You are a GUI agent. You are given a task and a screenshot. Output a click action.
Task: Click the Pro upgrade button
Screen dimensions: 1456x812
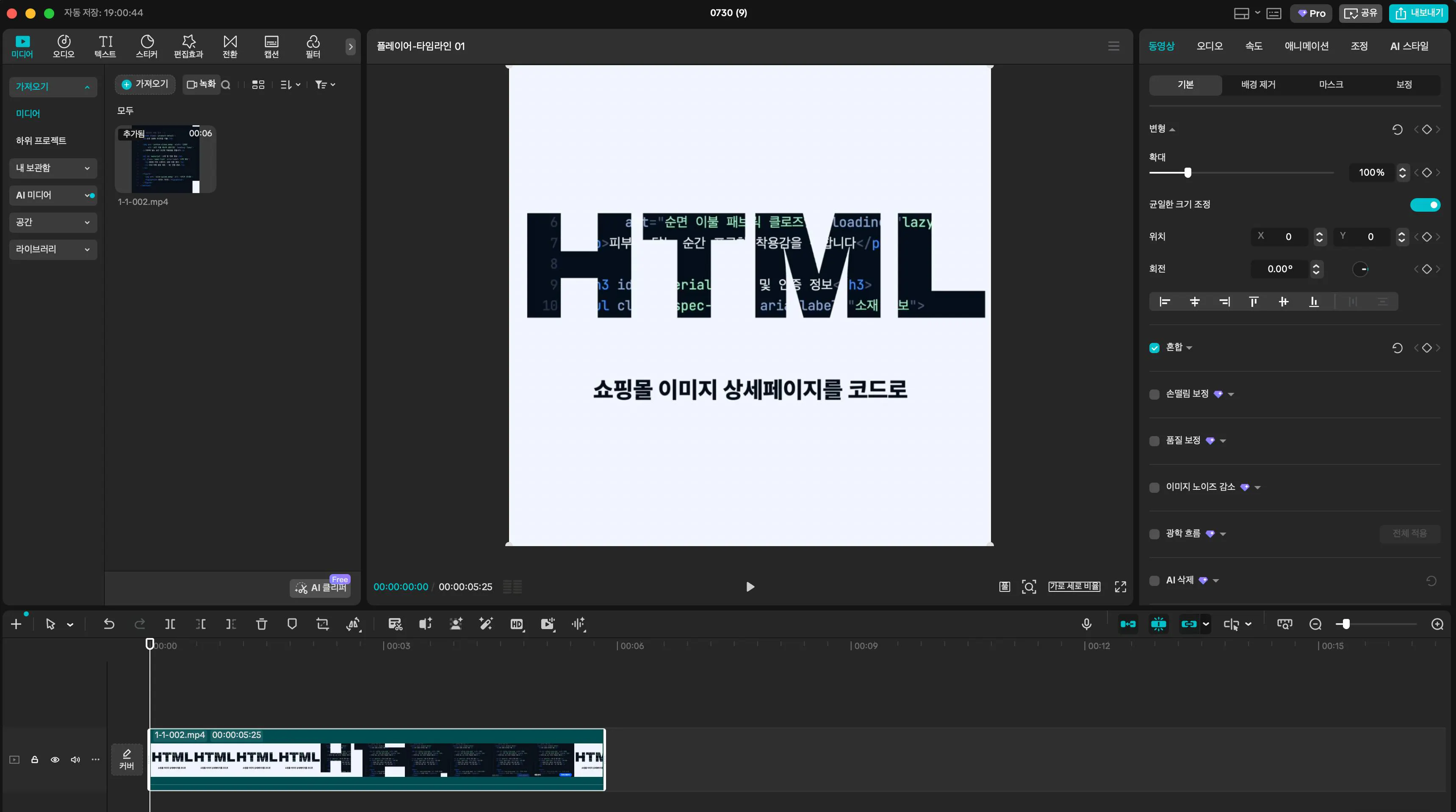[x=1311, y=13]
